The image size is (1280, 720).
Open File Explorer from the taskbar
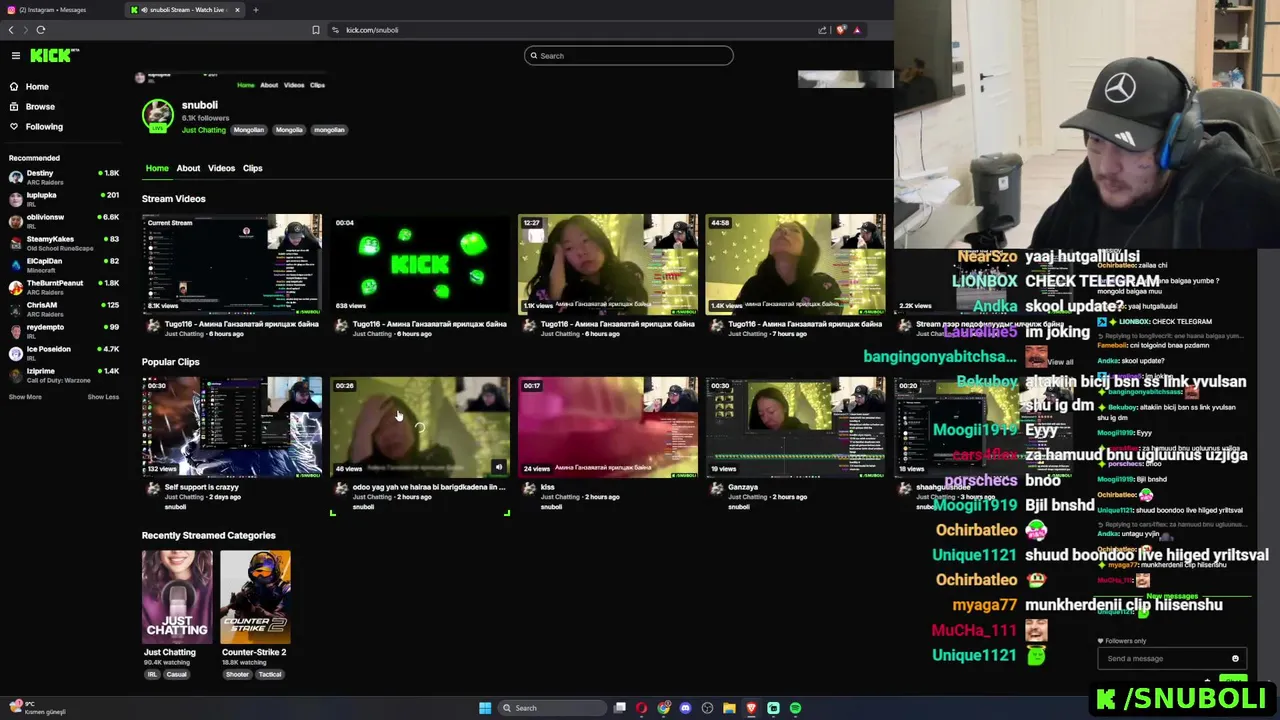729,708
